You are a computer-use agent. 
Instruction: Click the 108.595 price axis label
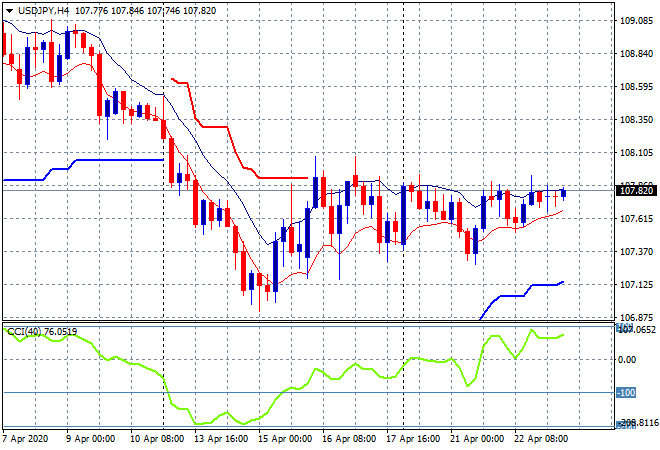[637, 87]
